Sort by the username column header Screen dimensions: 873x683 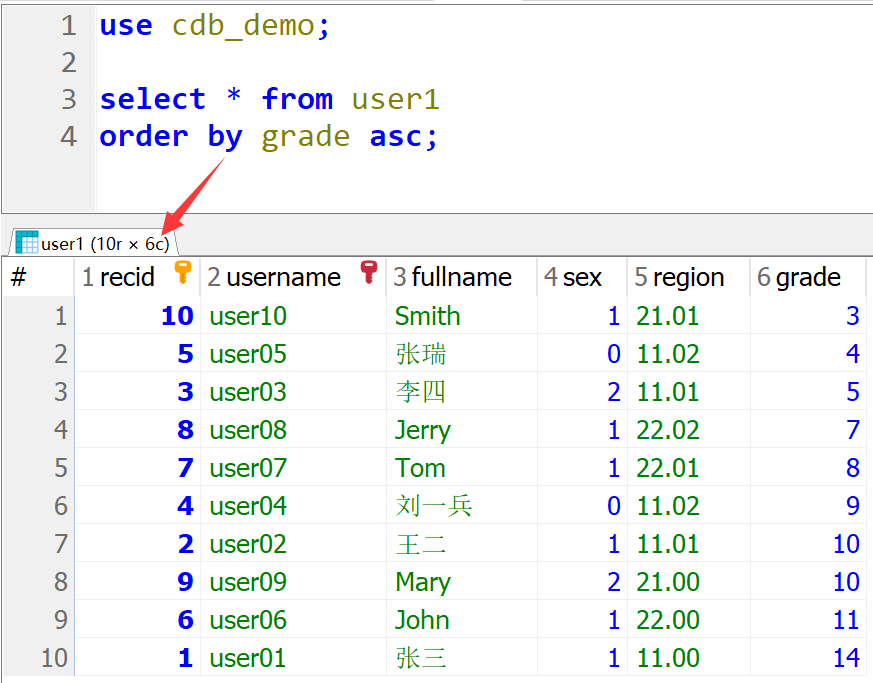283,277
